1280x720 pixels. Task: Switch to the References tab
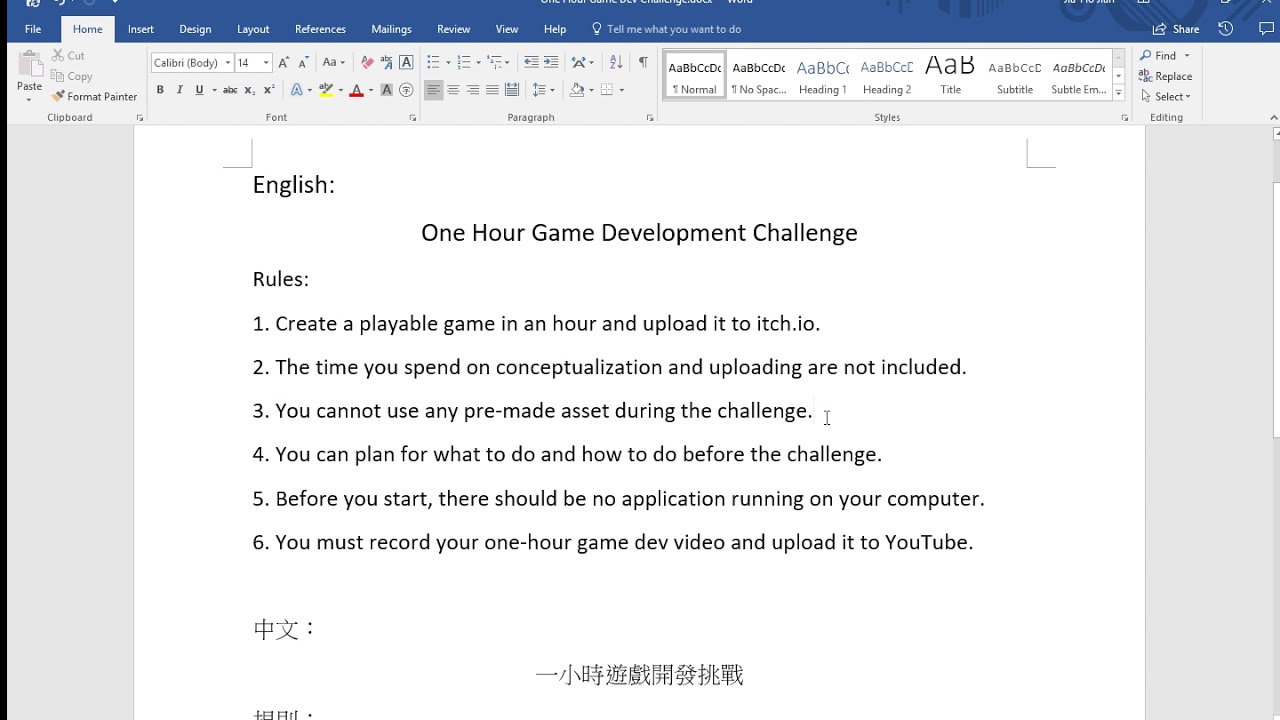pos(320,29)
